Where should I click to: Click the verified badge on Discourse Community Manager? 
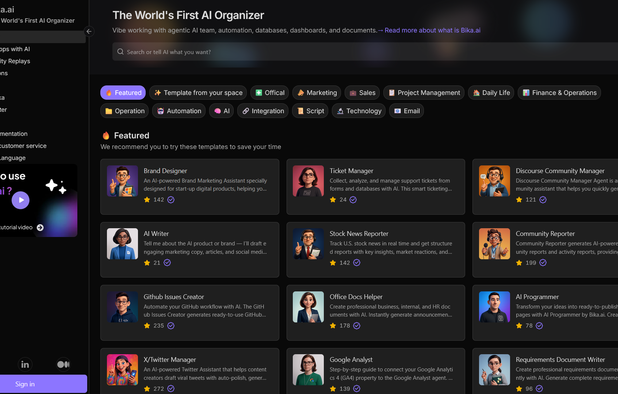(543, 200)
